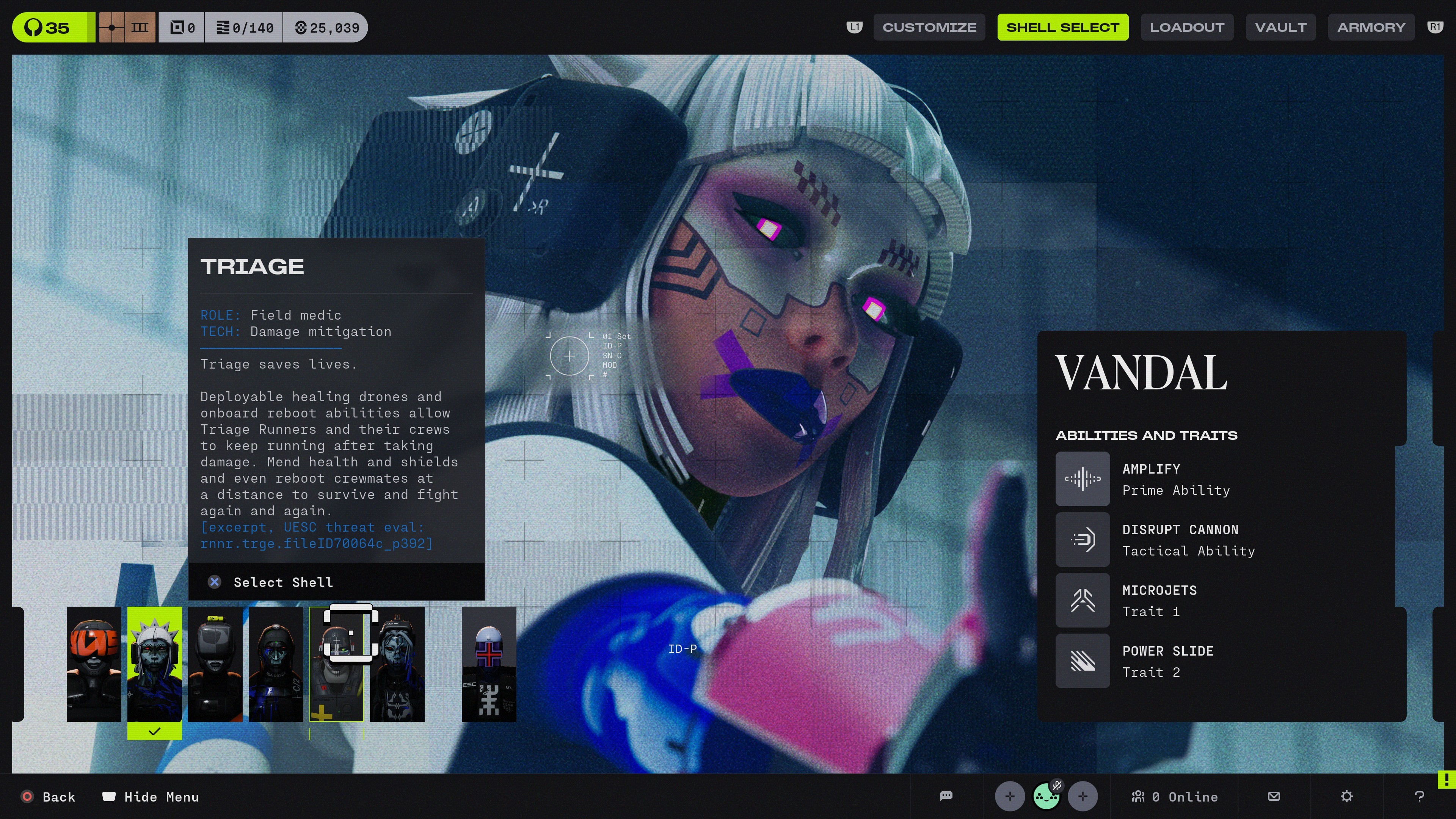Viewport: 1456px width, 819px height.
Task: Choose the red cross helmet shell thumbnail
Action: click(489, 664)
